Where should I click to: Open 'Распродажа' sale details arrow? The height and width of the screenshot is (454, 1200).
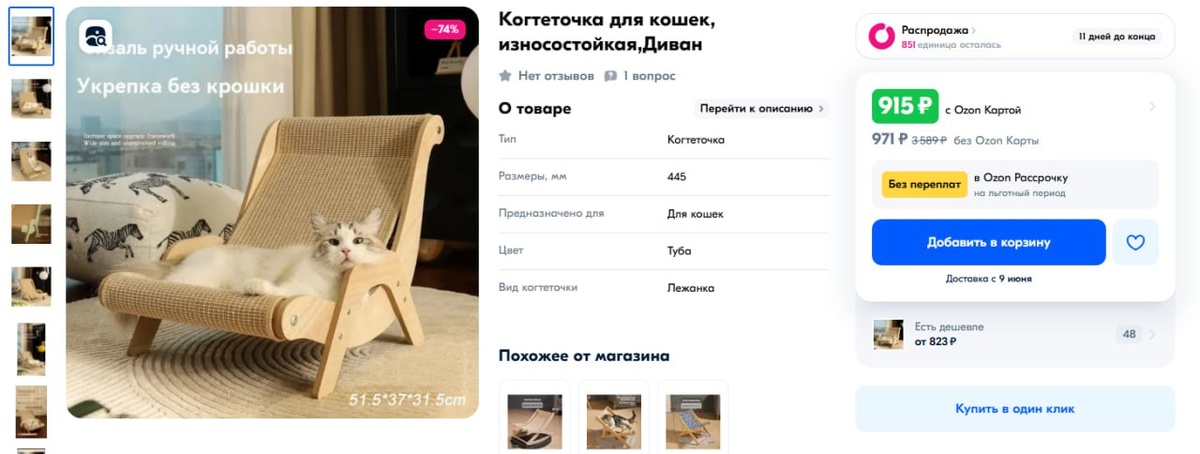pyautogui.click(x=974, y=31)
